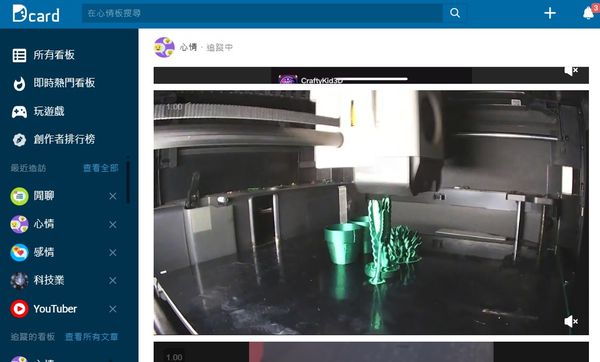Open the YouTuber board icon
Viewport: 600px width, 362px height.
tap(19, 309)
